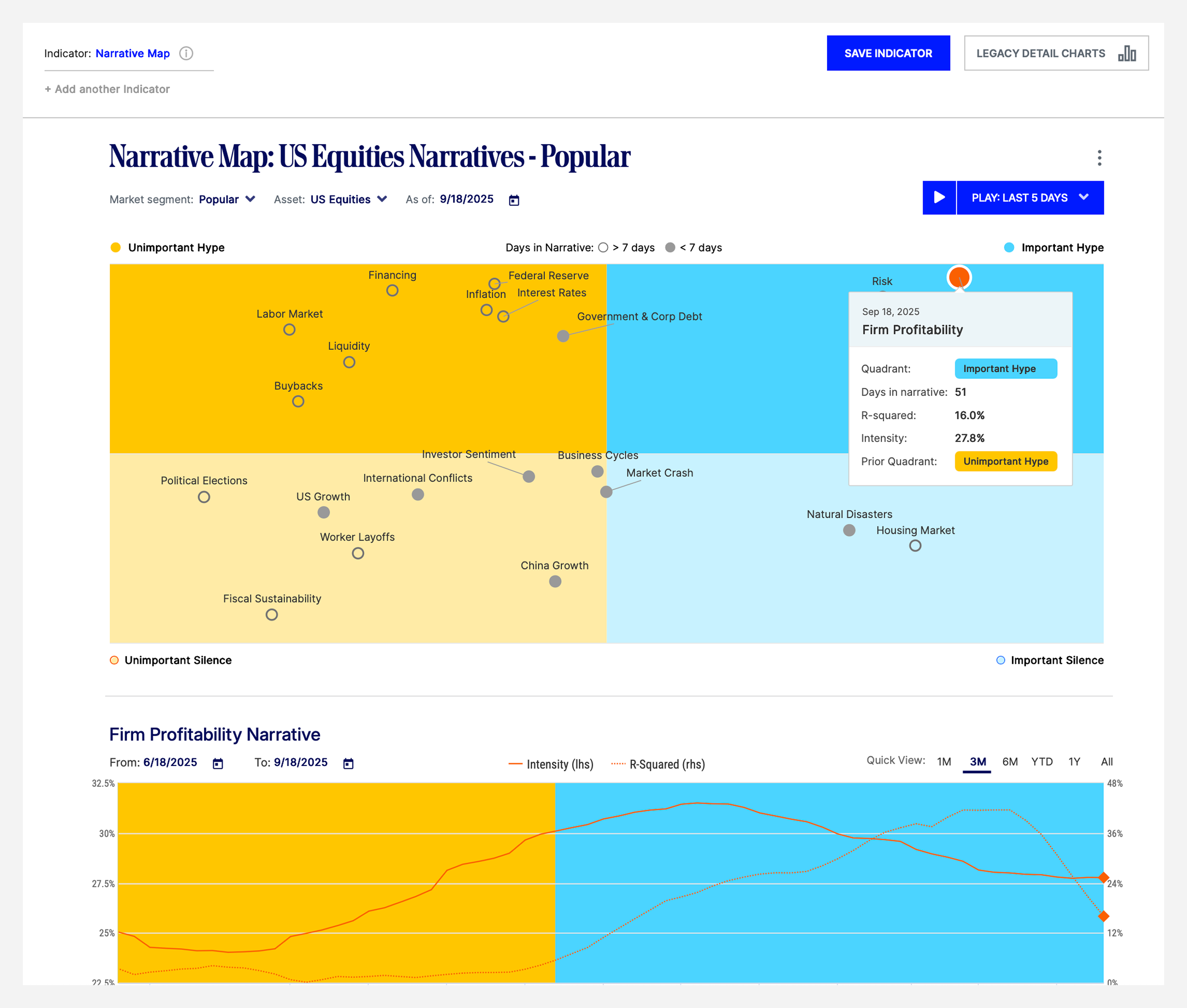The width and height of the screenshot is (1187, 1008).
Task: Click the Housing Market narrative circle
Action: click(915, 546)
